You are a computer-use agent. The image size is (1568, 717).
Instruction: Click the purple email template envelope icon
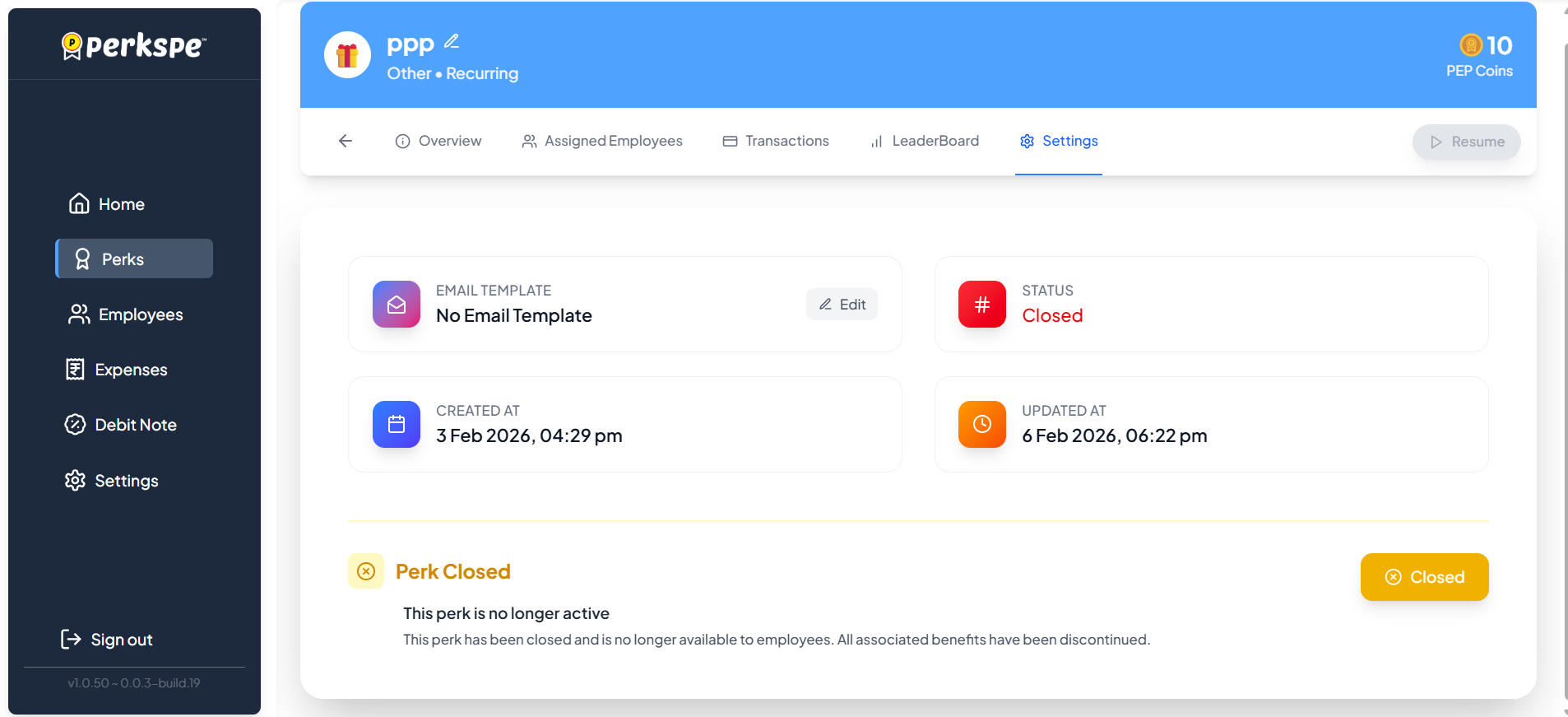397,305
